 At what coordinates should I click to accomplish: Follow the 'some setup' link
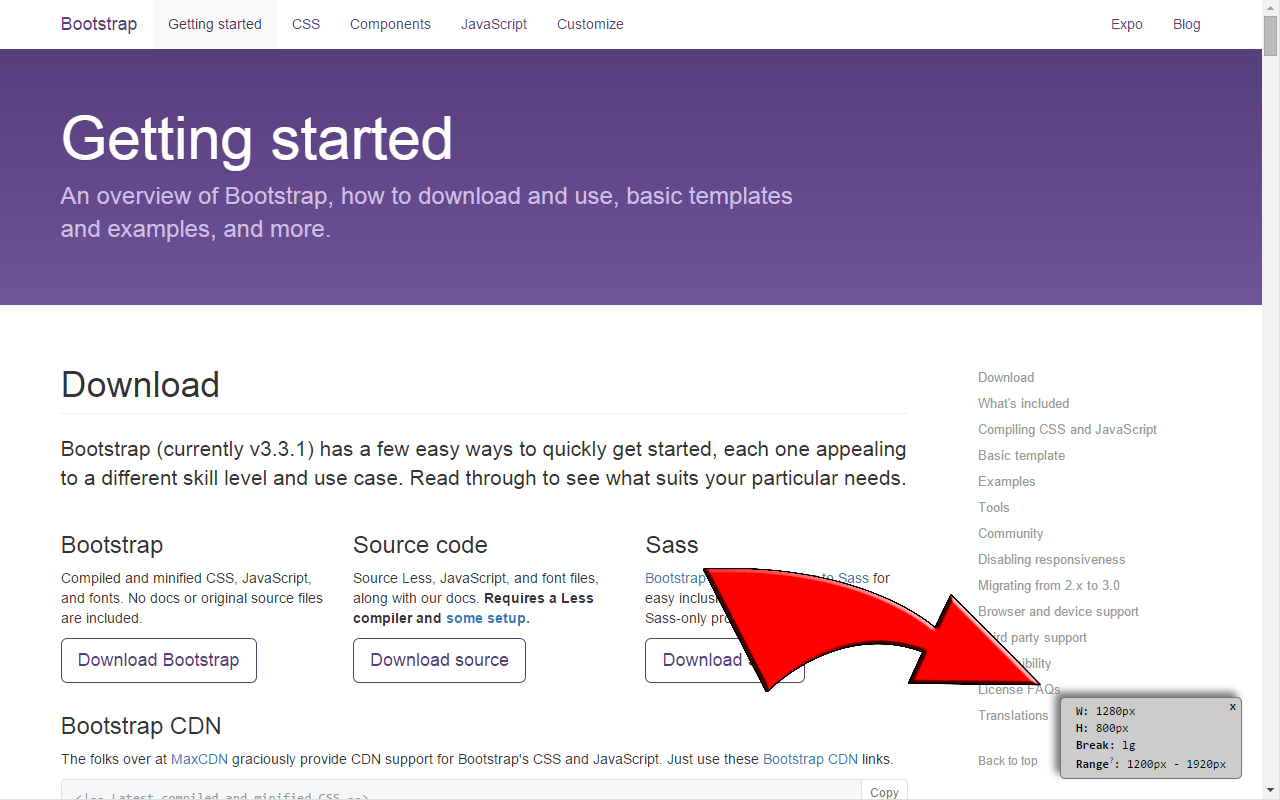pos(486,618)
